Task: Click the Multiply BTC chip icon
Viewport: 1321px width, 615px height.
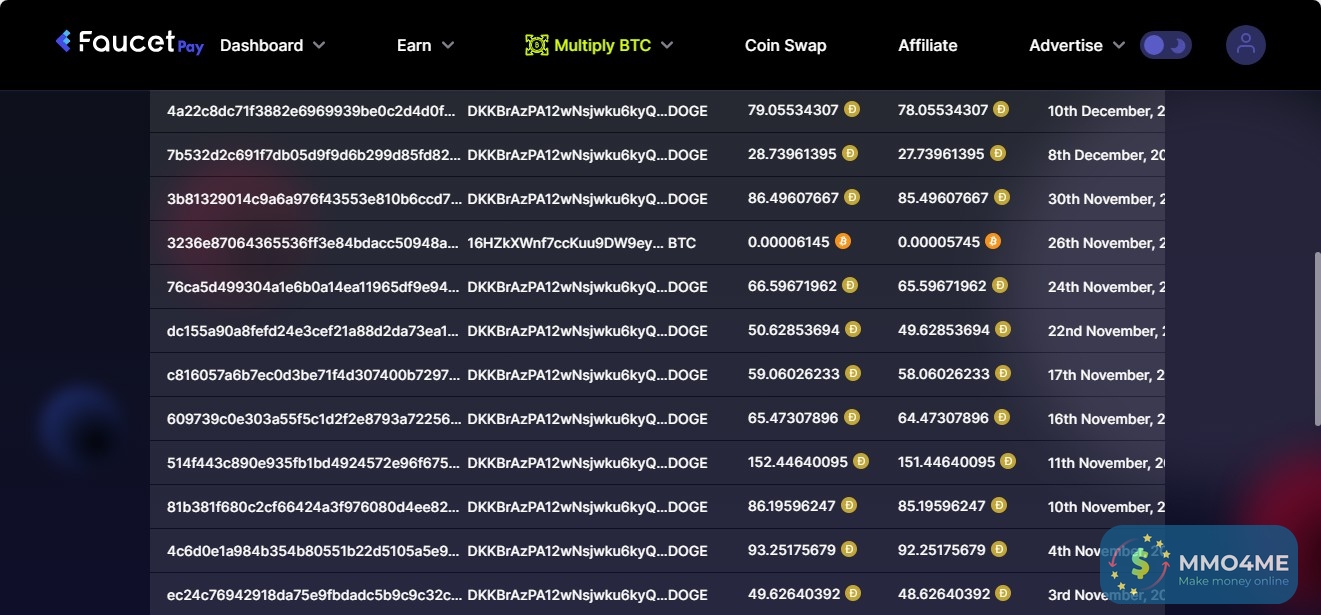Action: click(x=537, y=45)
